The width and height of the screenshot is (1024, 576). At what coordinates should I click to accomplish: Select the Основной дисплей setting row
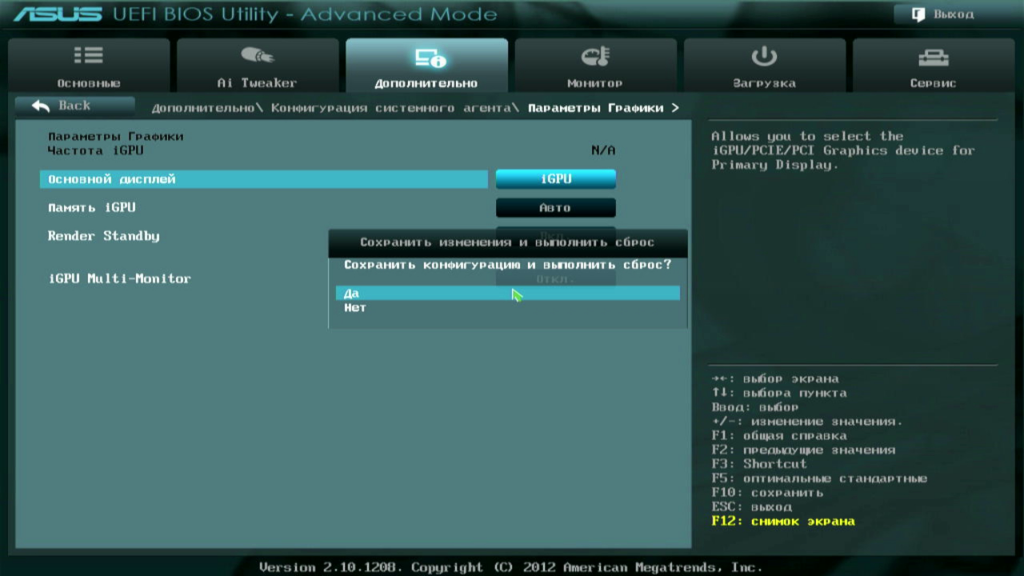pyautogui.click(x=264, y=179)
